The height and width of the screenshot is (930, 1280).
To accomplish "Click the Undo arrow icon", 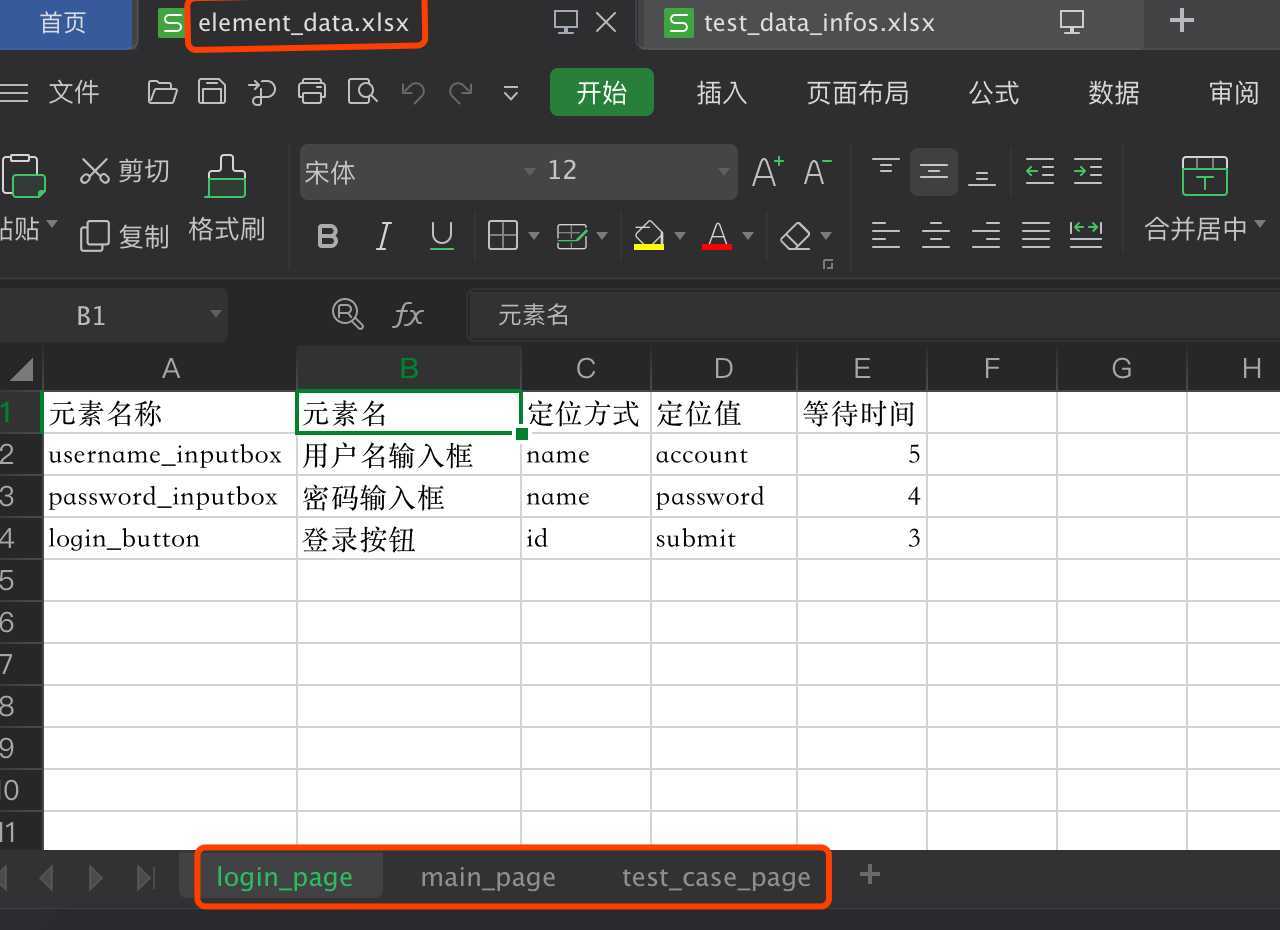I will click(x=412, y=93).
